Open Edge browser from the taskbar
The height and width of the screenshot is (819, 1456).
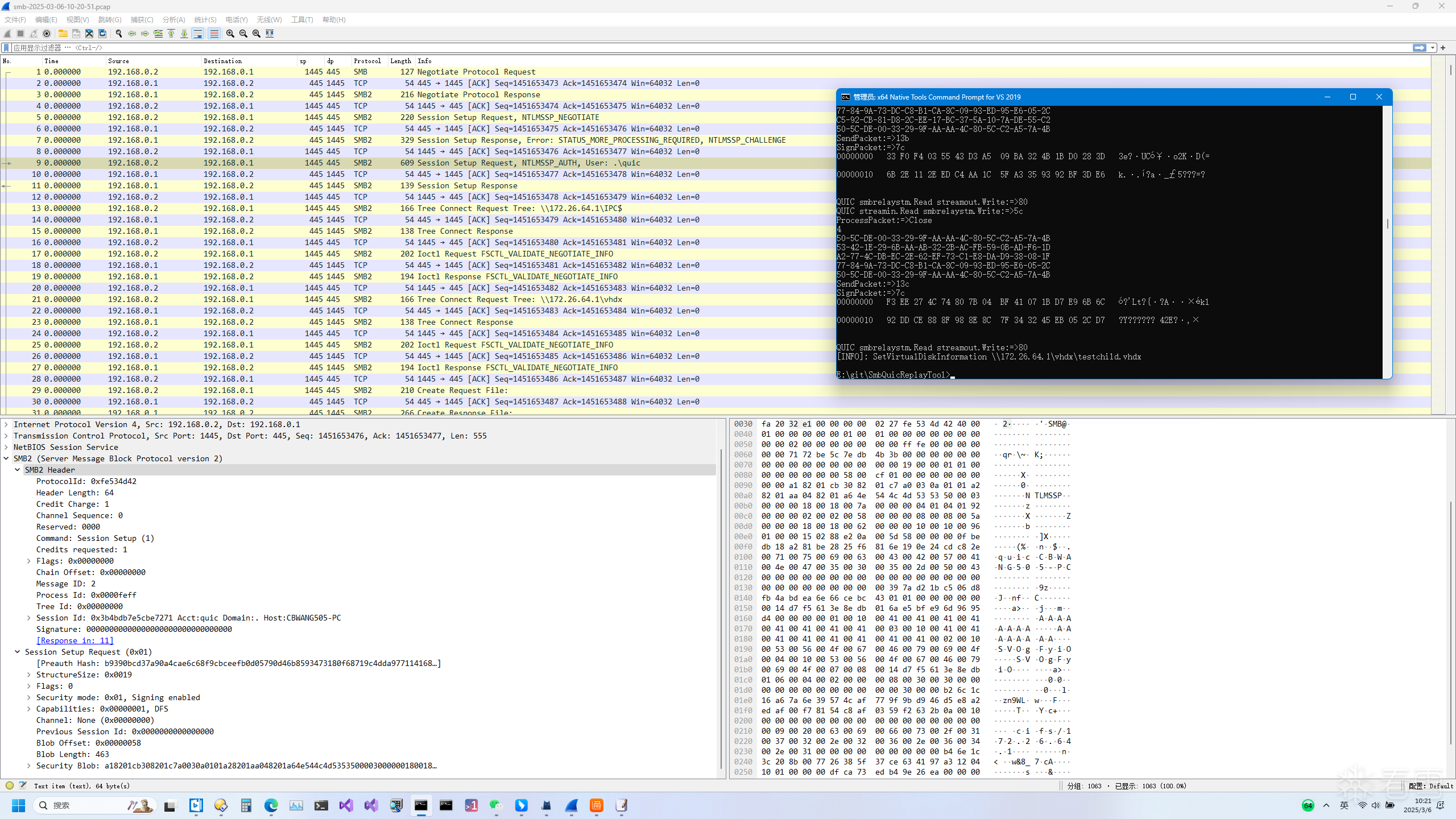(x=271, y=805)
